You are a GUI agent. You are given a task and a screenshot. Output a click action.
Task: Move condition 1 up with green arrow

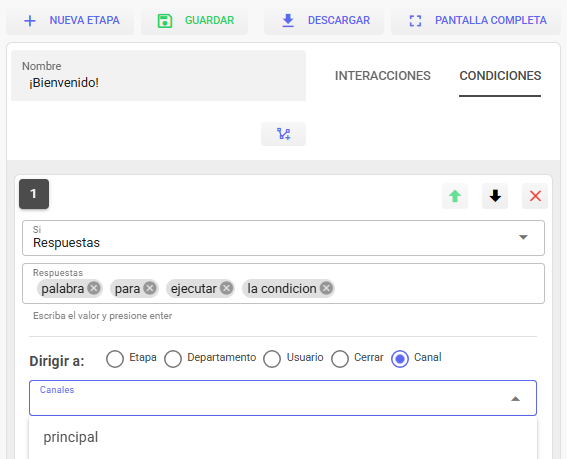coord(455,196)
